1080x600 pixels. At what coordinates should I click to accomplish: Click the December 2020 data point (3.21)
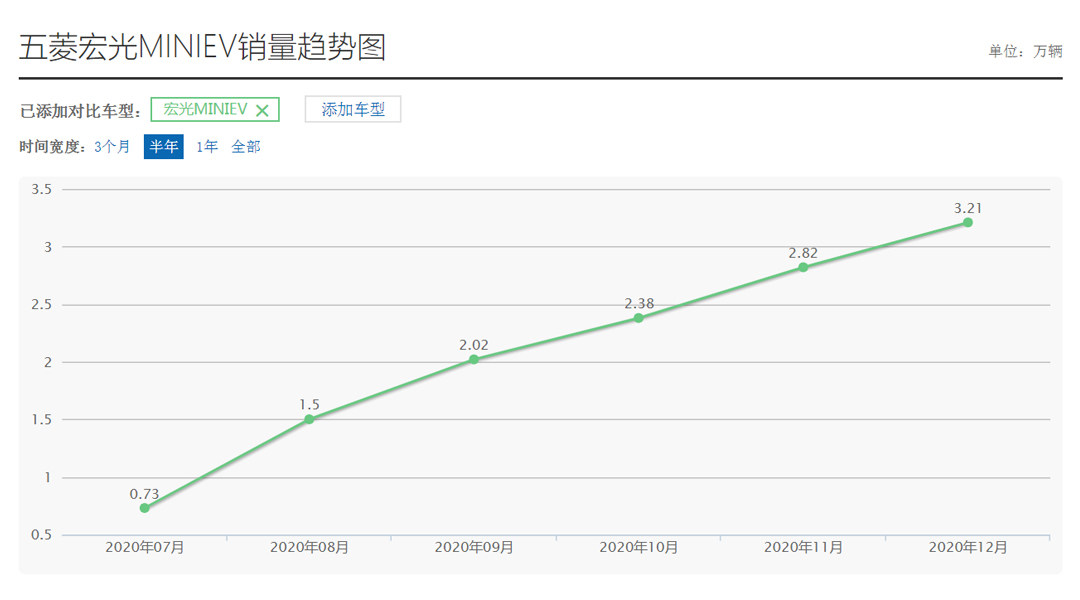point(968,222)
